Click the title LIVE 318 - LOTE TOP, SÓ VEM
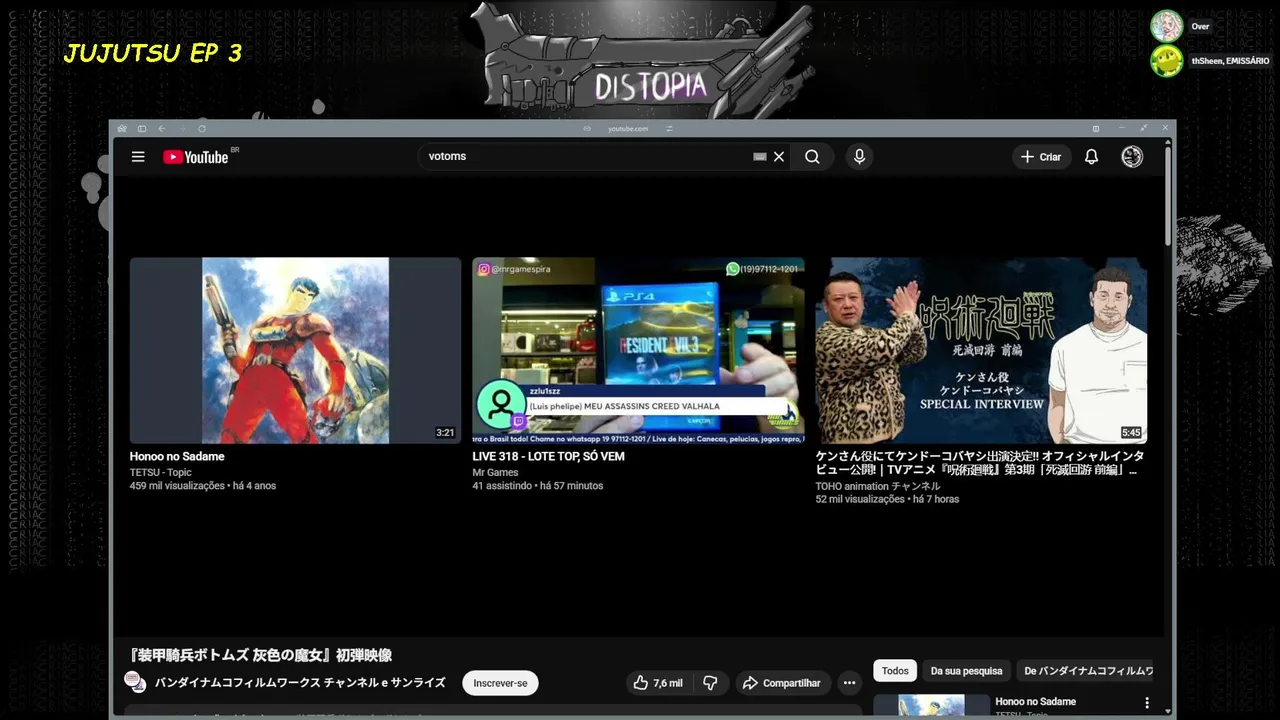1280x720 pixels. click(548, 457)
